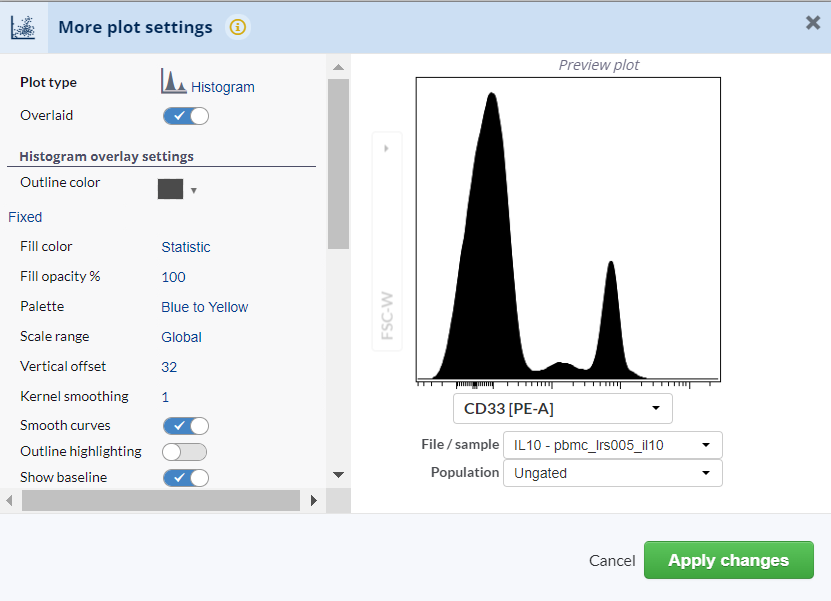Click the horizontal scroll left arrow
Viewport: 831px width, 601px height.
pyautogui.click(x=9, y=500)
